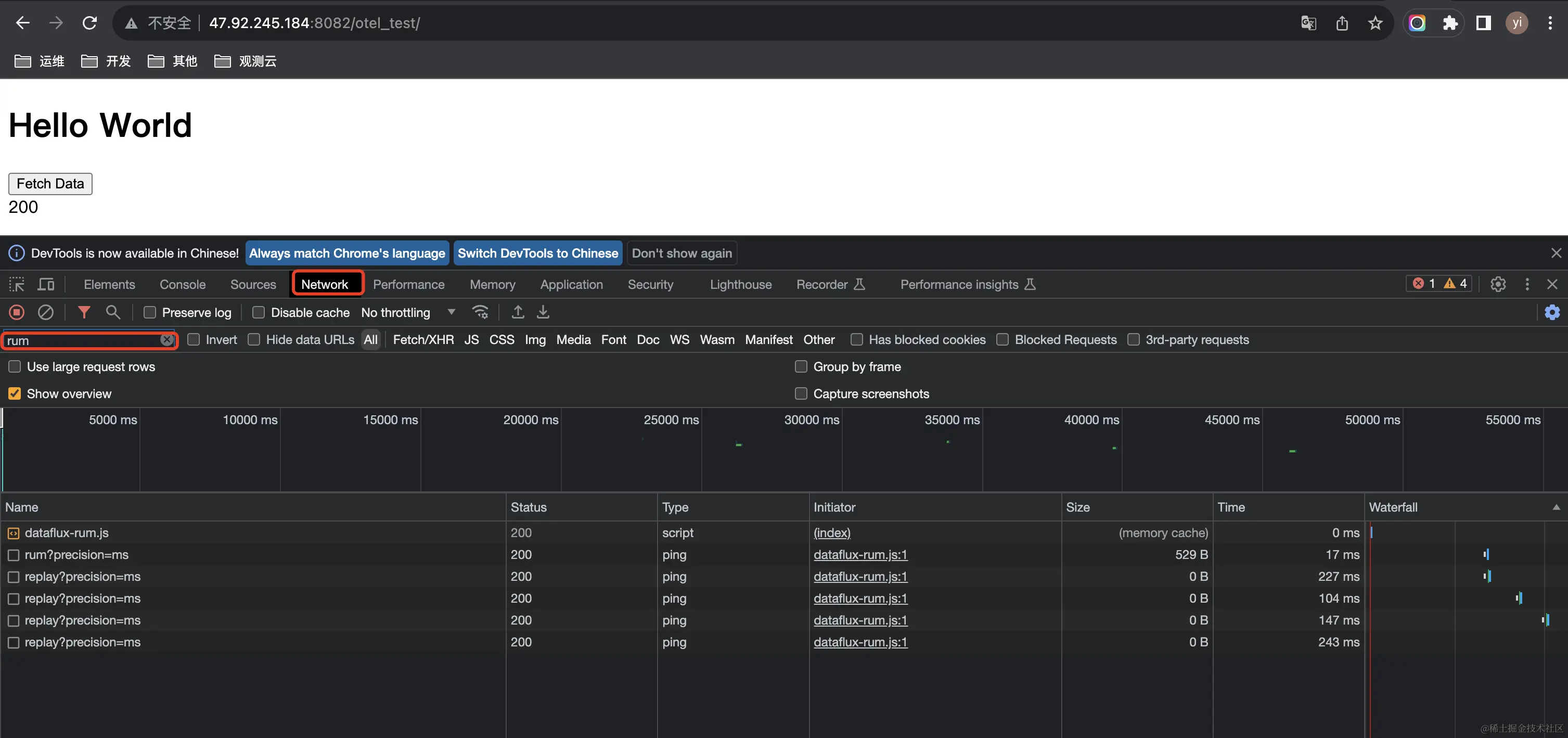
Task: Click the Fetch Data button
Action: 50,184
